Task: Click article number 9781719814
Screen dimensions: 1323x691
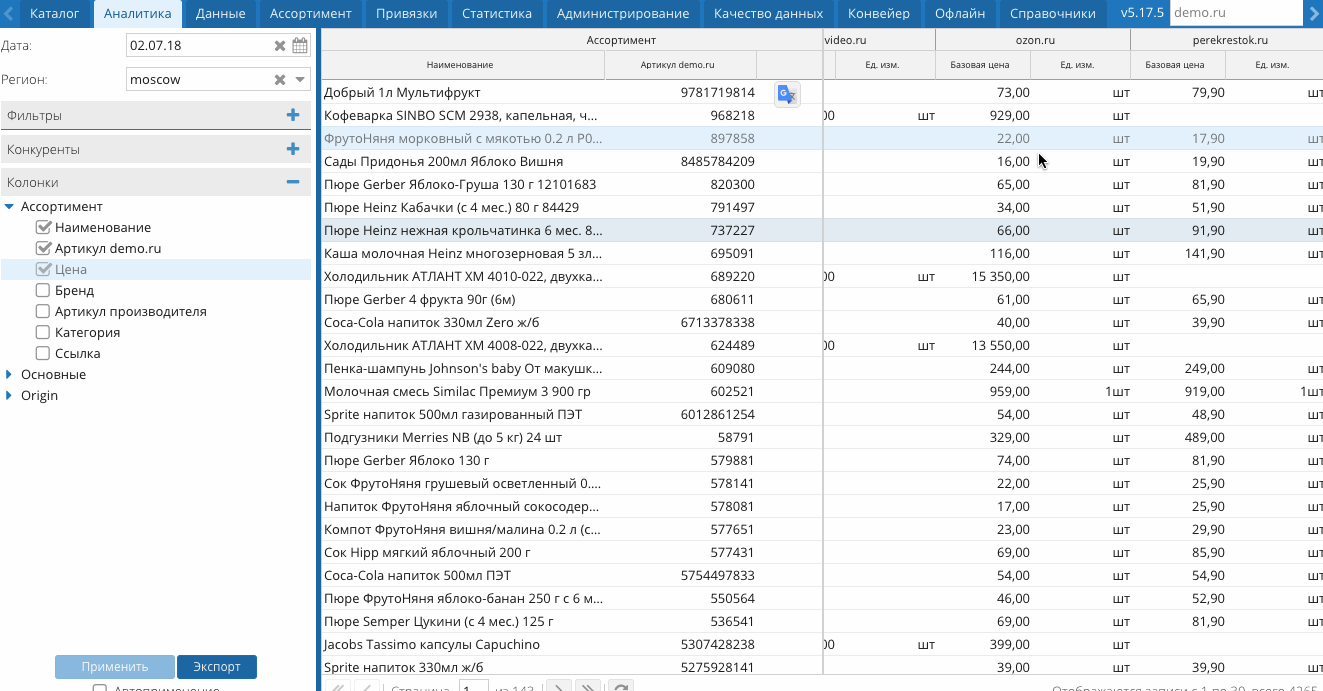Action: [x=717, y=92]
